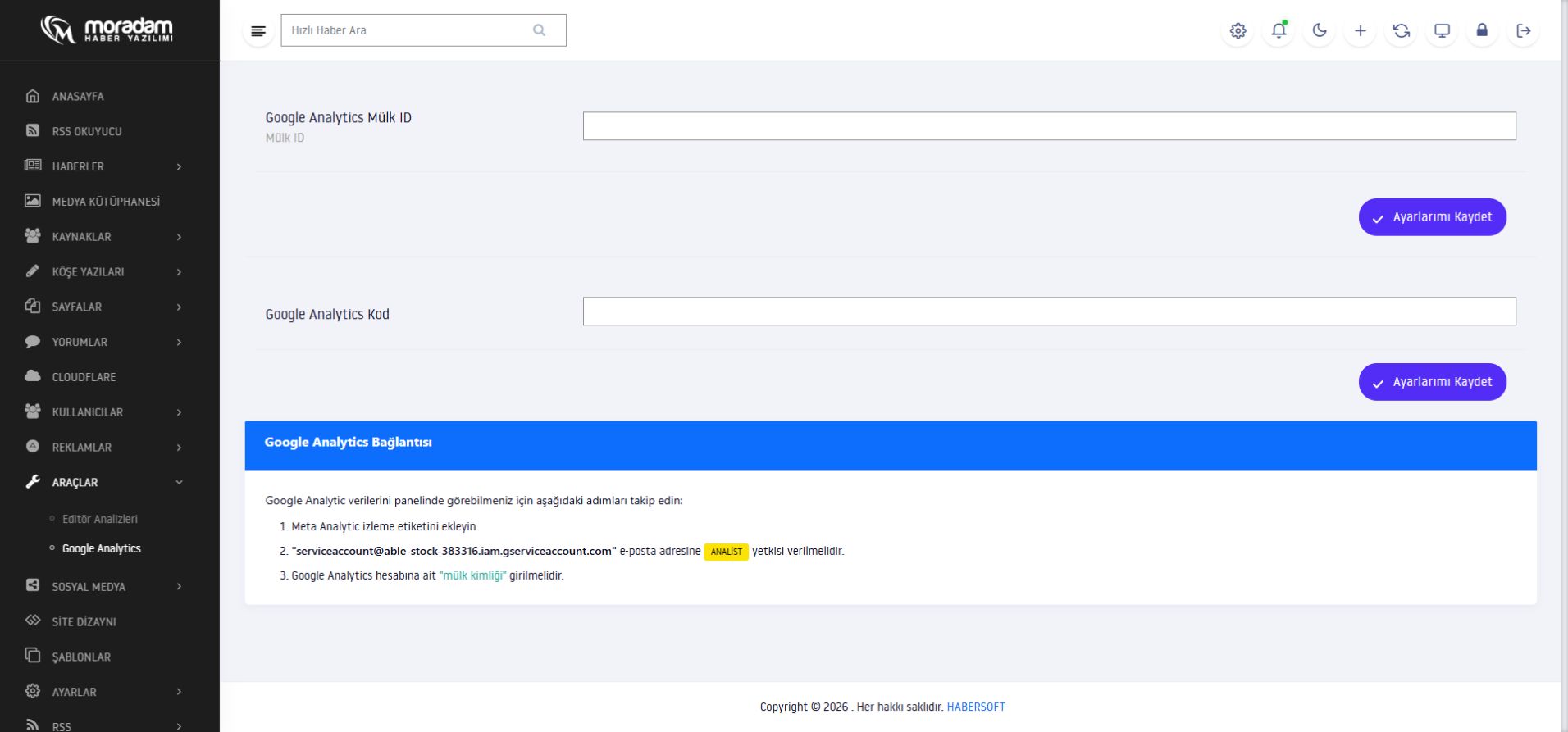This screenshot has height=732, width=1568.
Task: Open ANASAYFA menu item
Action: point(78,97)
